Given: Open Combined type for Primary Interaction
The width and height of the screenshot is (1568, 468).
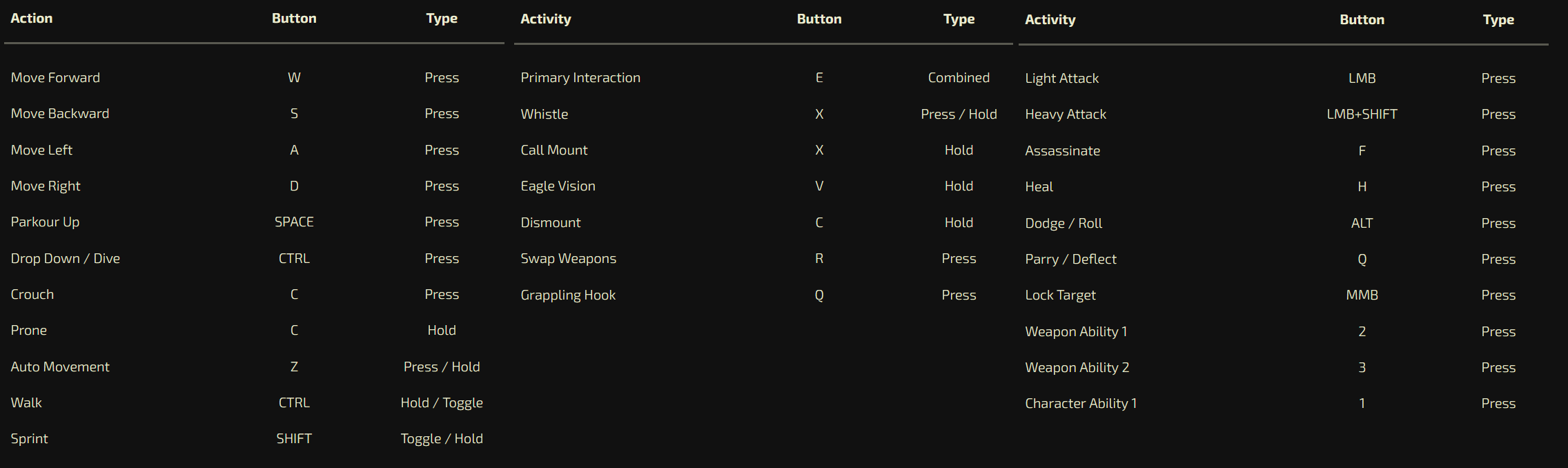Looking at the screenshot, I should pyautogui.click(x=959, y=77).
